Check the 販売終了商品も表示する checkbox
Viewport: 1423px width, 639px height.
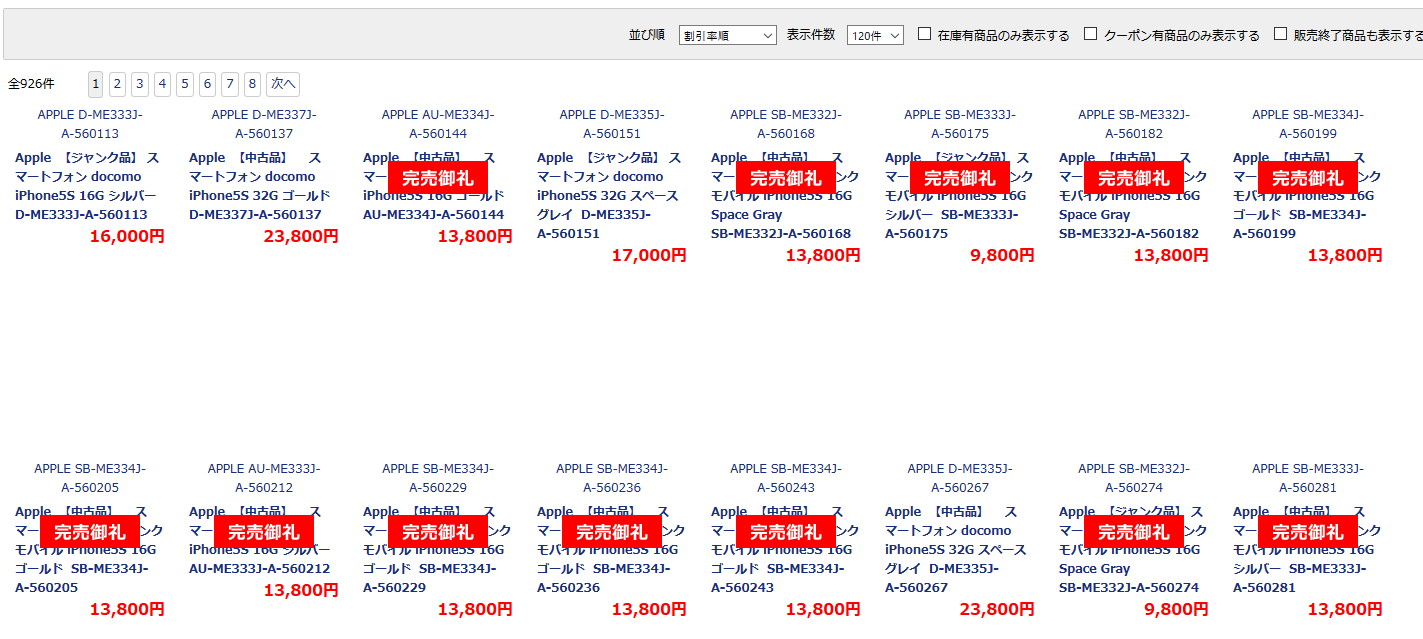click(x=1281, y=34)
